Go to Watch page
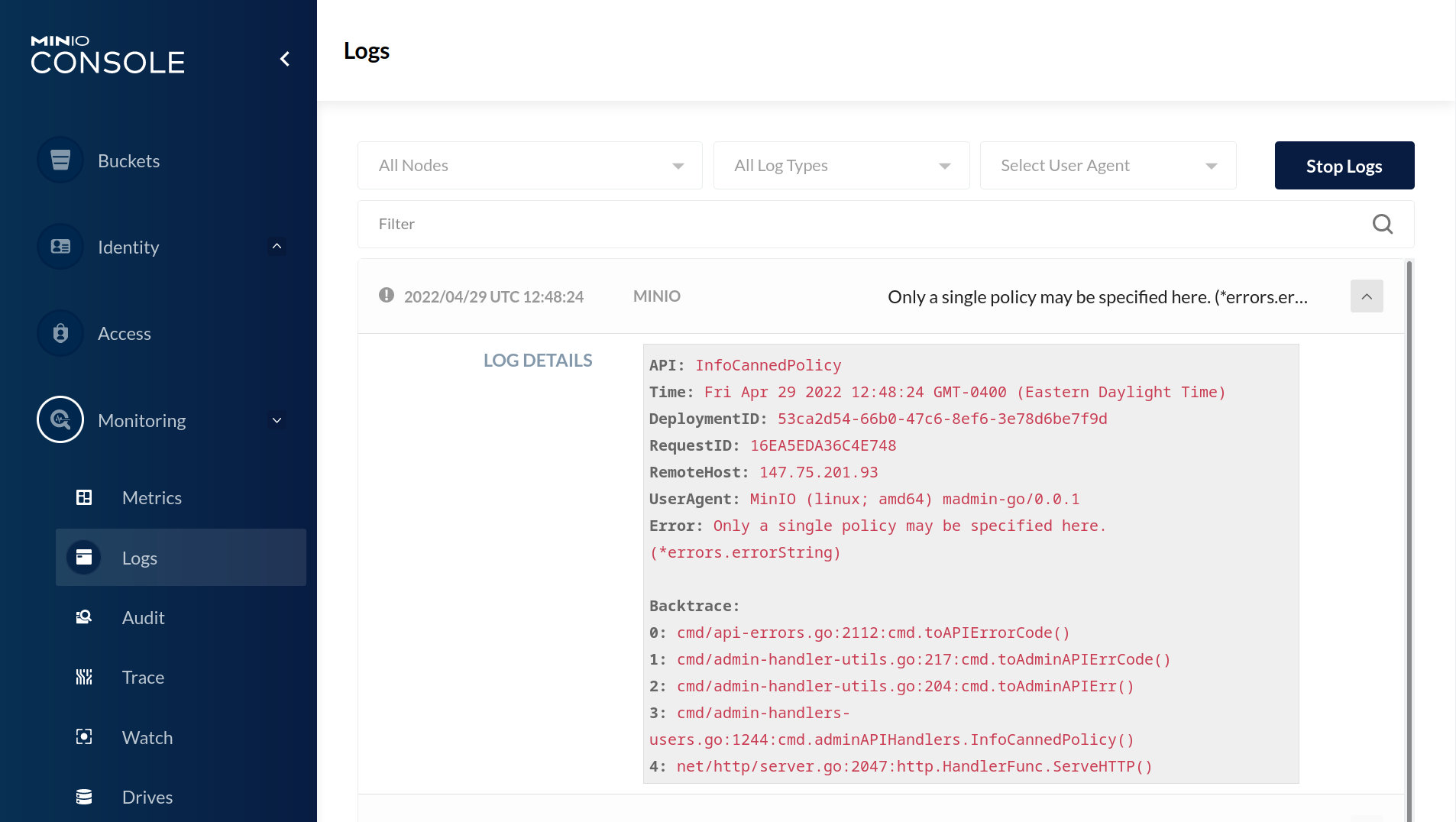 click(x=147, y=737)
